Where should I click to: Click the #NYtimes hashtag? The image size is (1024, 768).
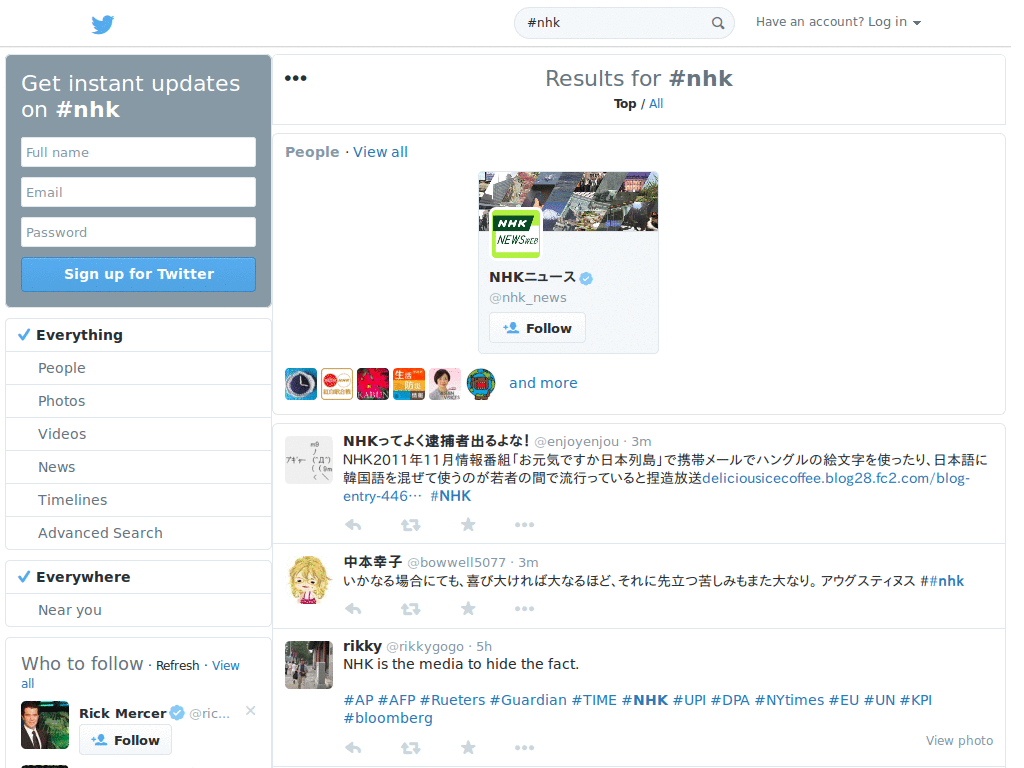click(x=790, y=700)
